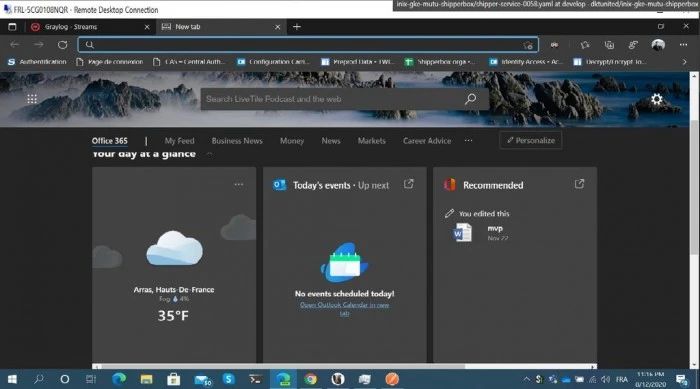The width and height of the screenshot is (700, 389).
Task: Refresh the page with reload icon
Action: click(x=62, y=45)
